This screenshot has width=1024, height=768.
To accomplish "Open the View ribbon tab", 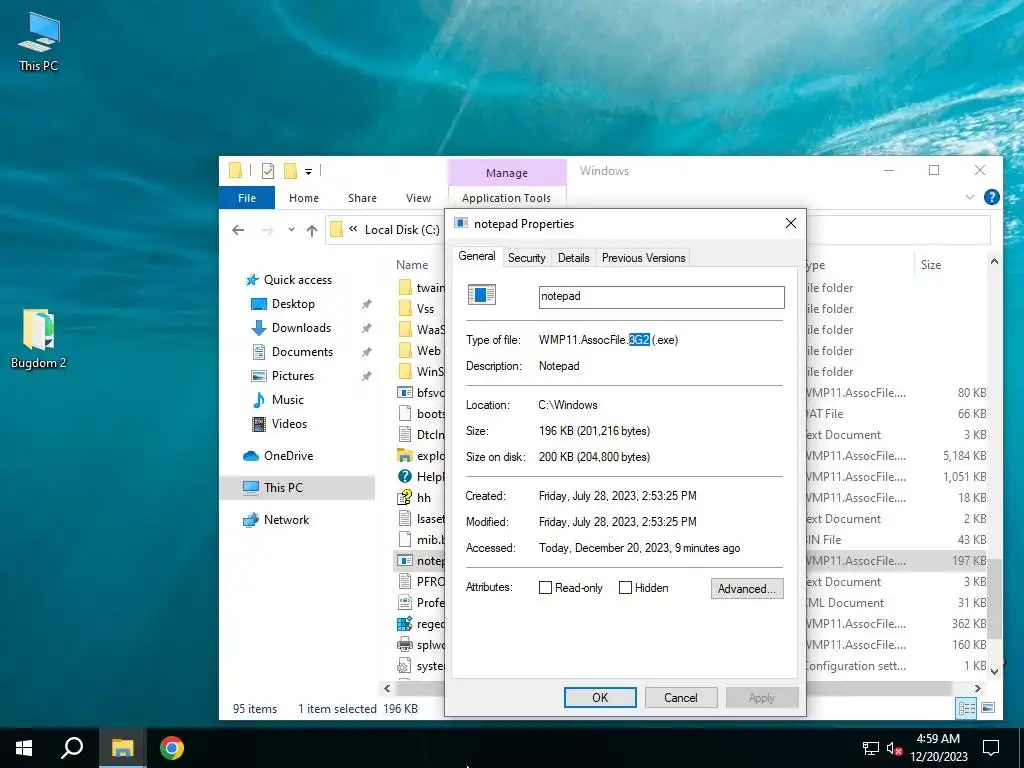I will tap(418, 198).
